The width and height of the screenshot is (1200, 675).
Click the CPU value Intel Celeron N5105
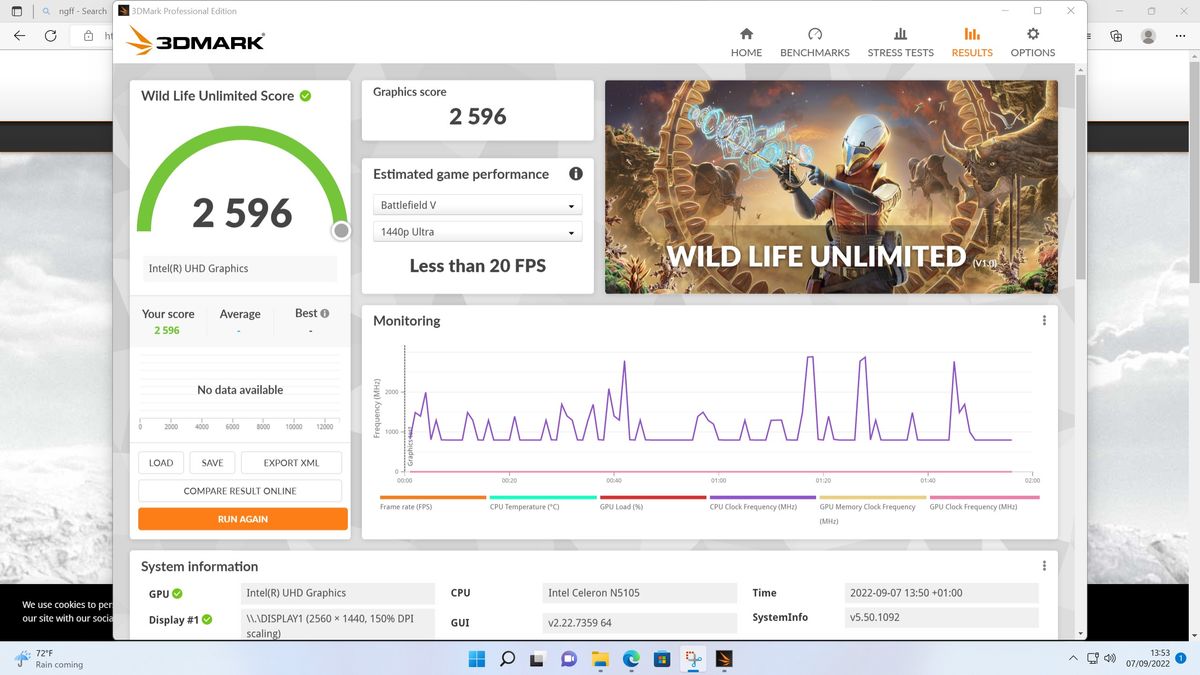point(638,593)
